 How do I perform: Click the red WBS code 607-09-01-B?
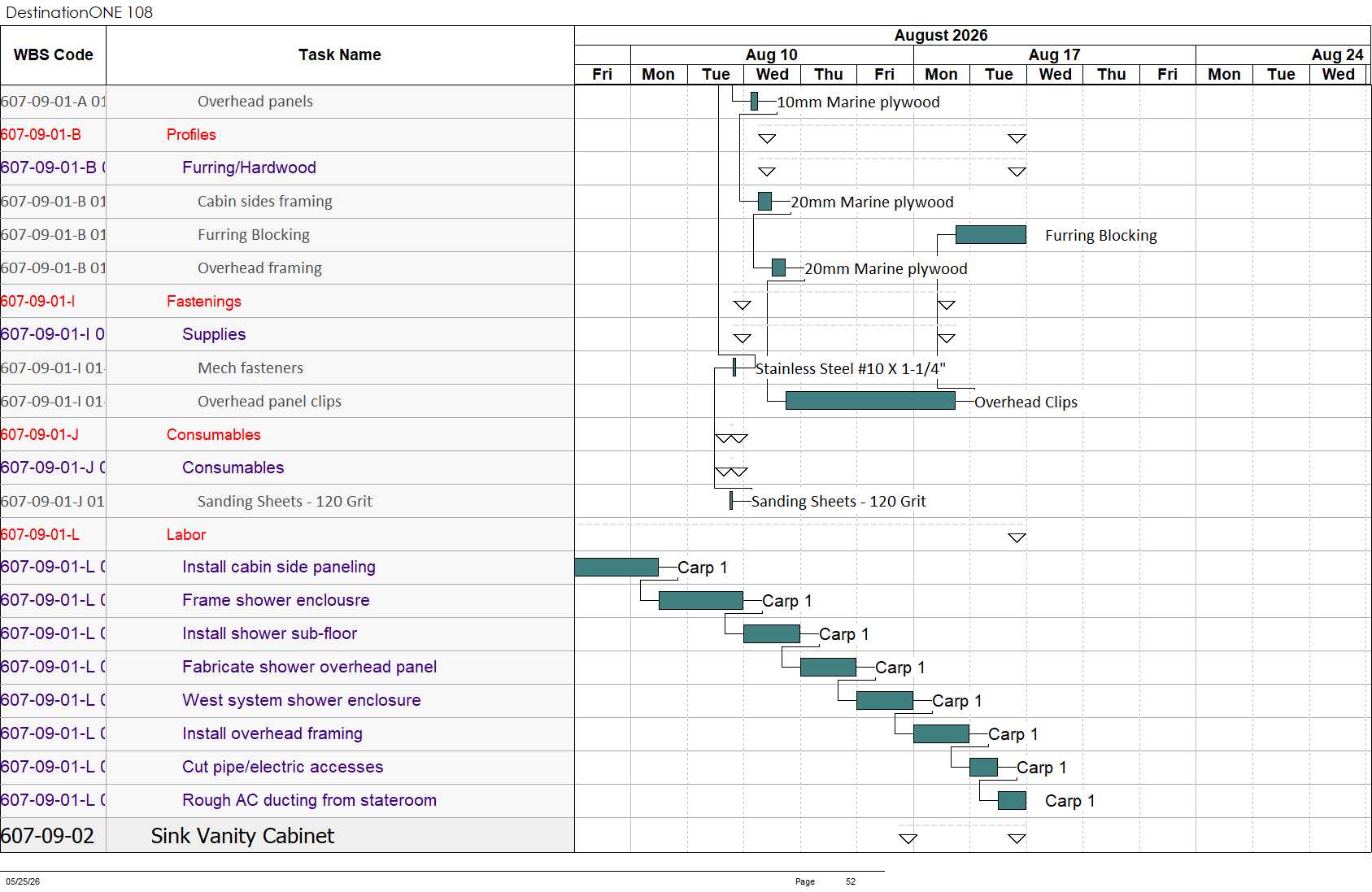(41, 135)
